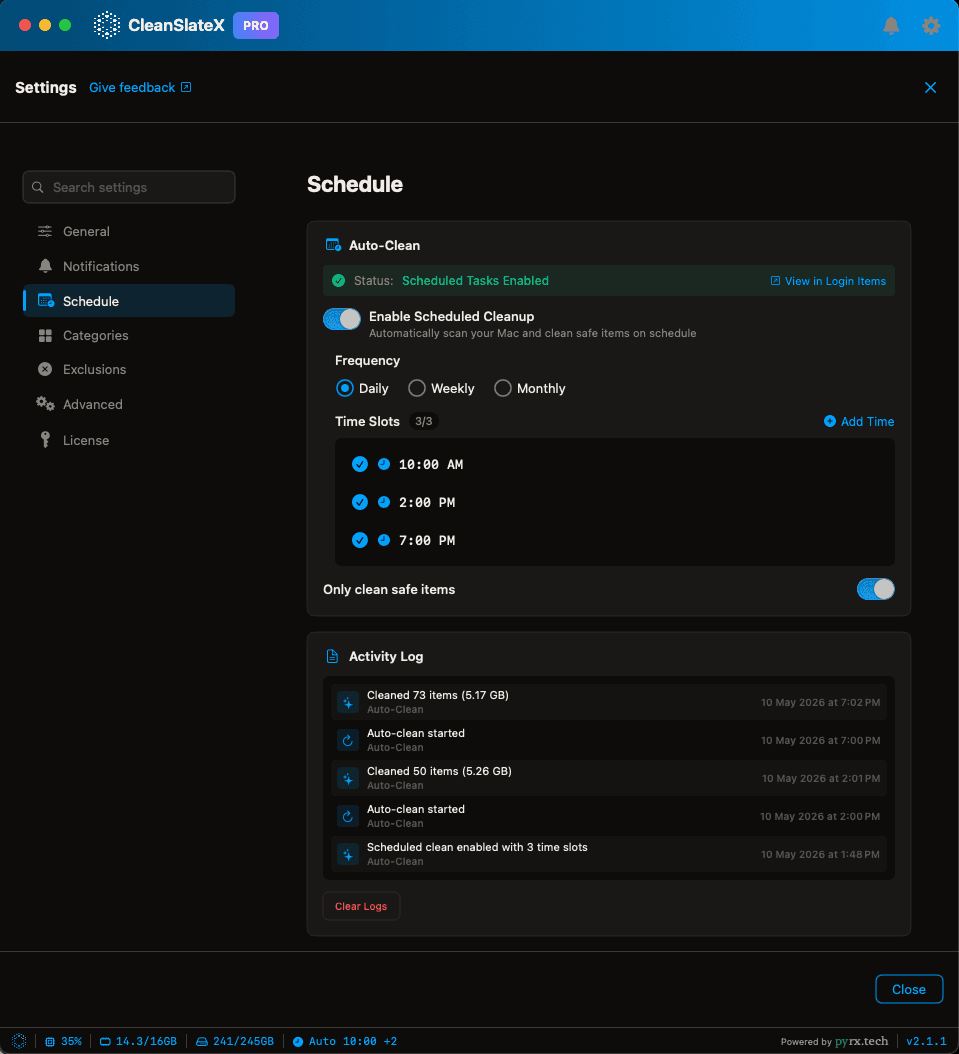Open settings via the header gear icon
This screenshot has height=1054, width=959.
click(x=931, y=26)
